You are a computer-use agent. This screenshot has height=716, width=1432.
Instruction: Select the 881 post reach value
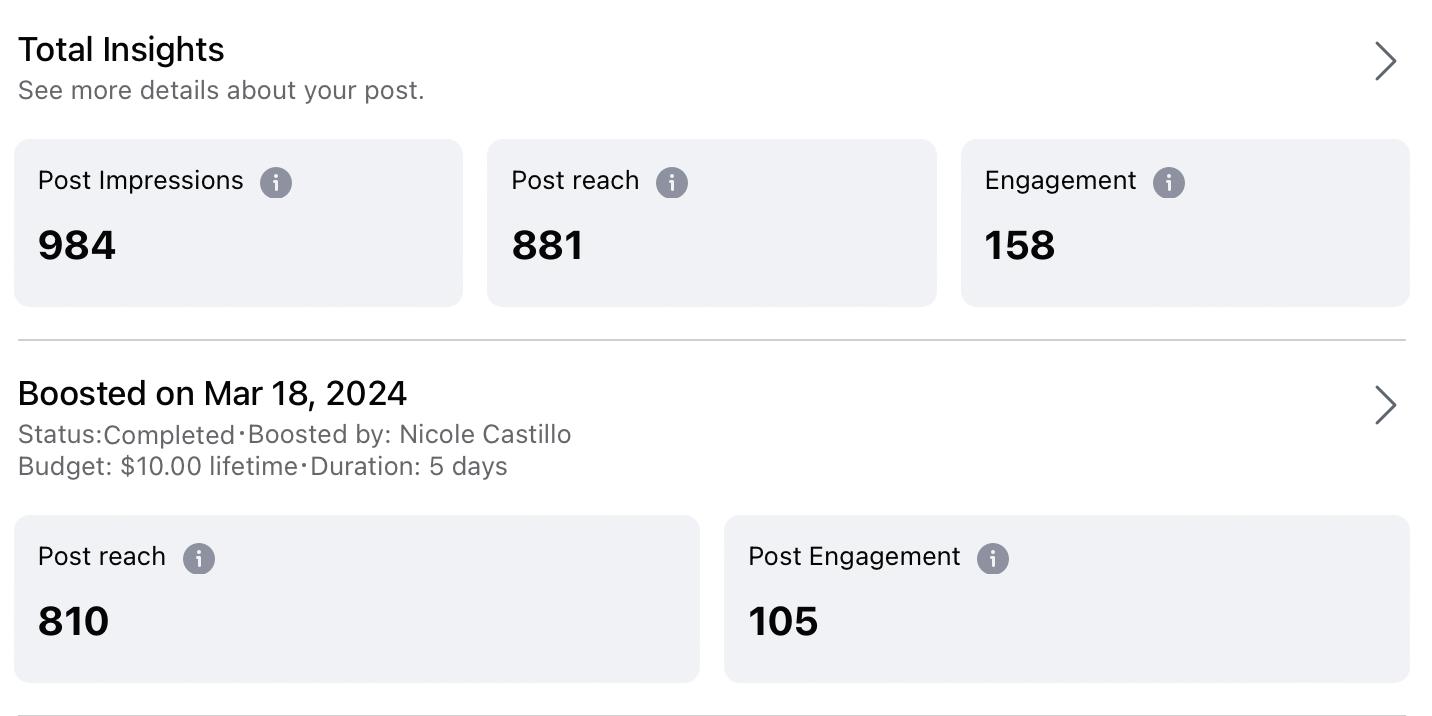click(547, 246)
